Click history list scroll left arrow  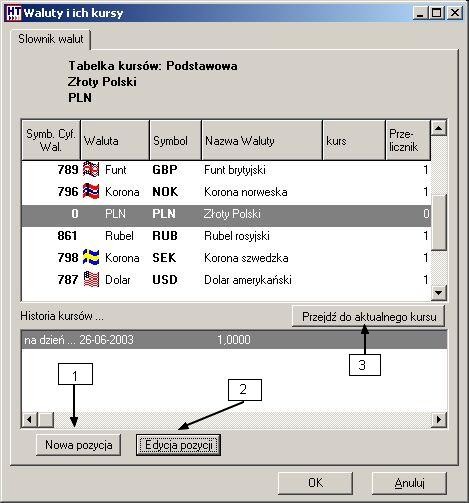pyautogui.click(x=29, y=419)
